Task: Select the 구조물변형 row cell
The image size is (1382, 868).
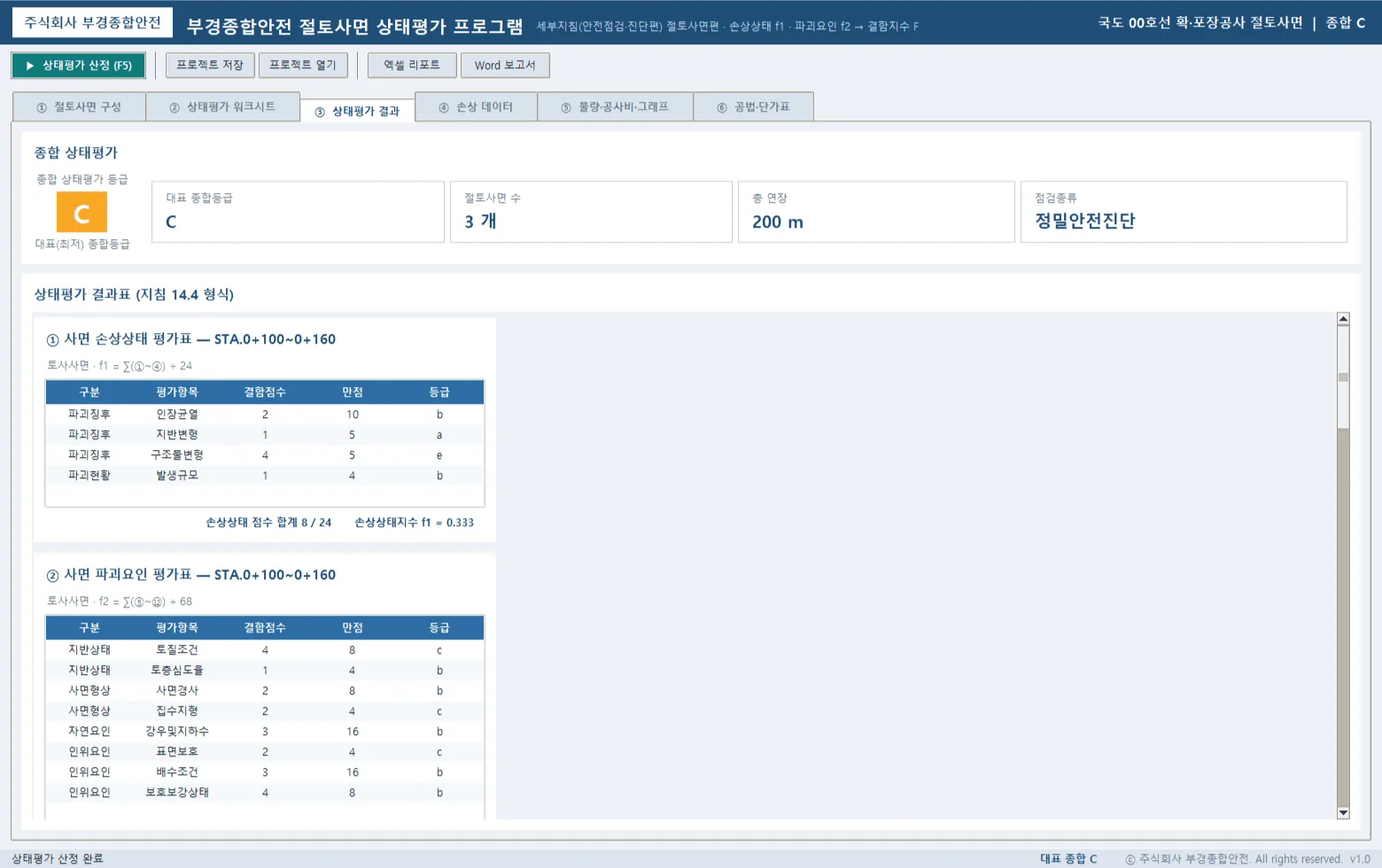Action: point(177,455)
